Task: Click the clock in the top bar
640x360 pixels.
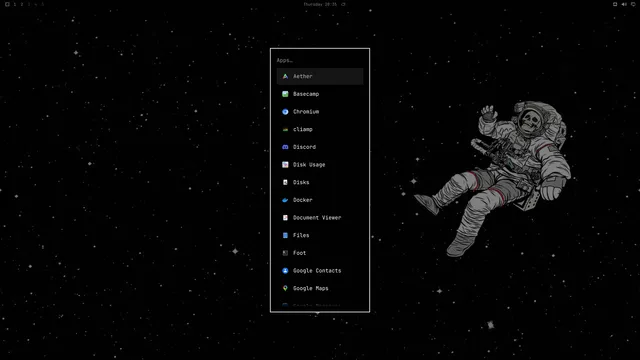Action: [x=320, y=4]
